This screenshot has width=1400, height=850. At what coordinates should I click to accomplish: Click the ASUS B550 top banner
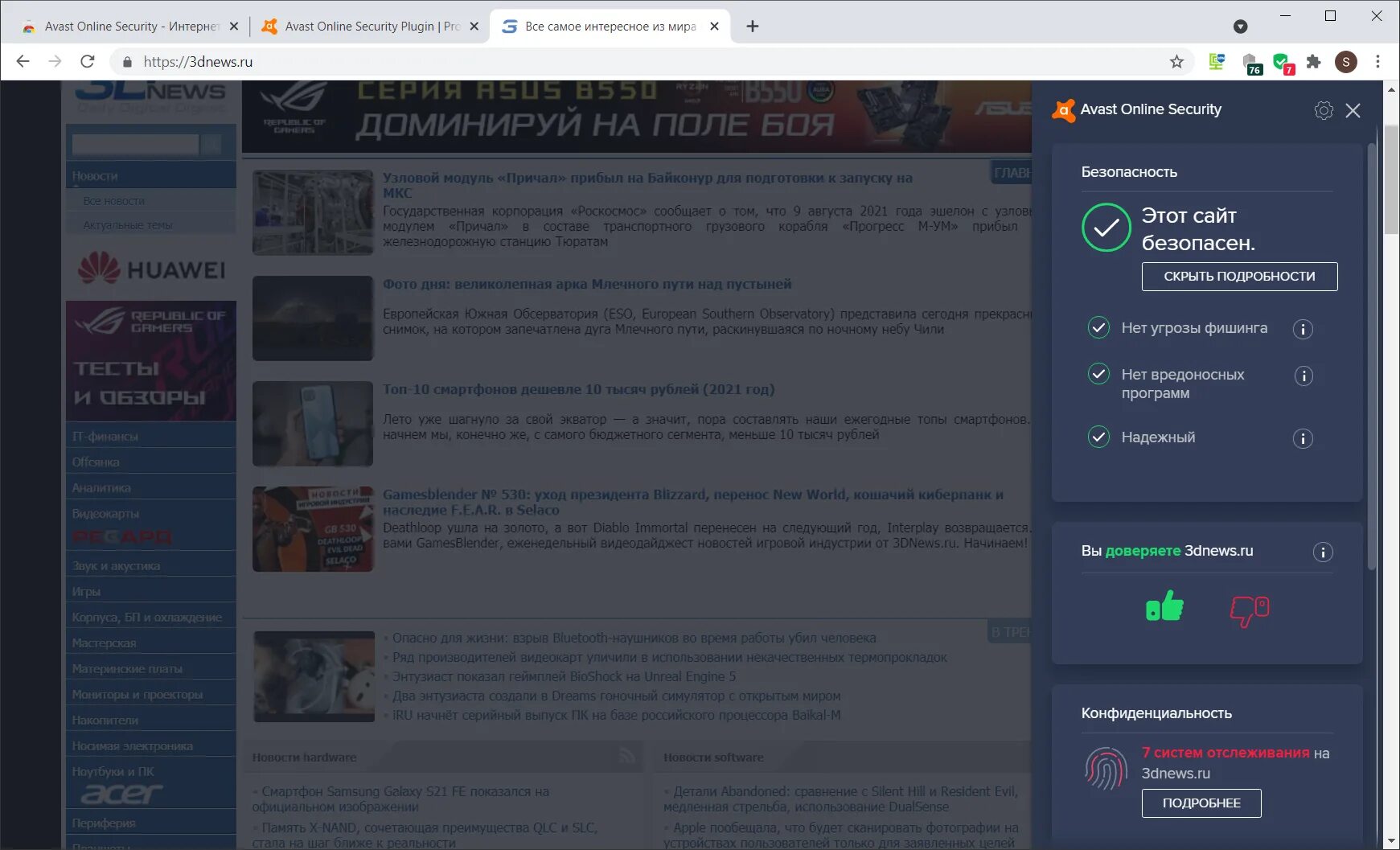[637, 117]
